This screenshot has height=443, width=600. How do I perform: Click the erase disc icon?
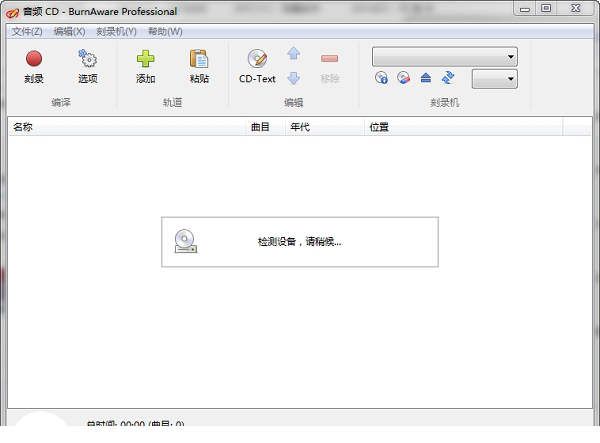403,78
